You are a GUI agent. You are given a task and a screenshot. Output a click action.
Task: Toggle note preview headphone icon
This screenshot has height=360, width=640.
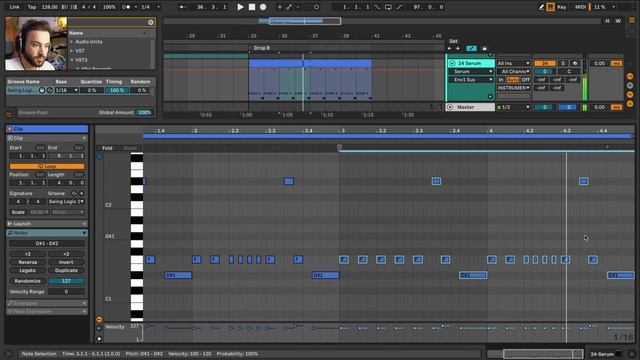pyautogui.click(x=99, y=157)
